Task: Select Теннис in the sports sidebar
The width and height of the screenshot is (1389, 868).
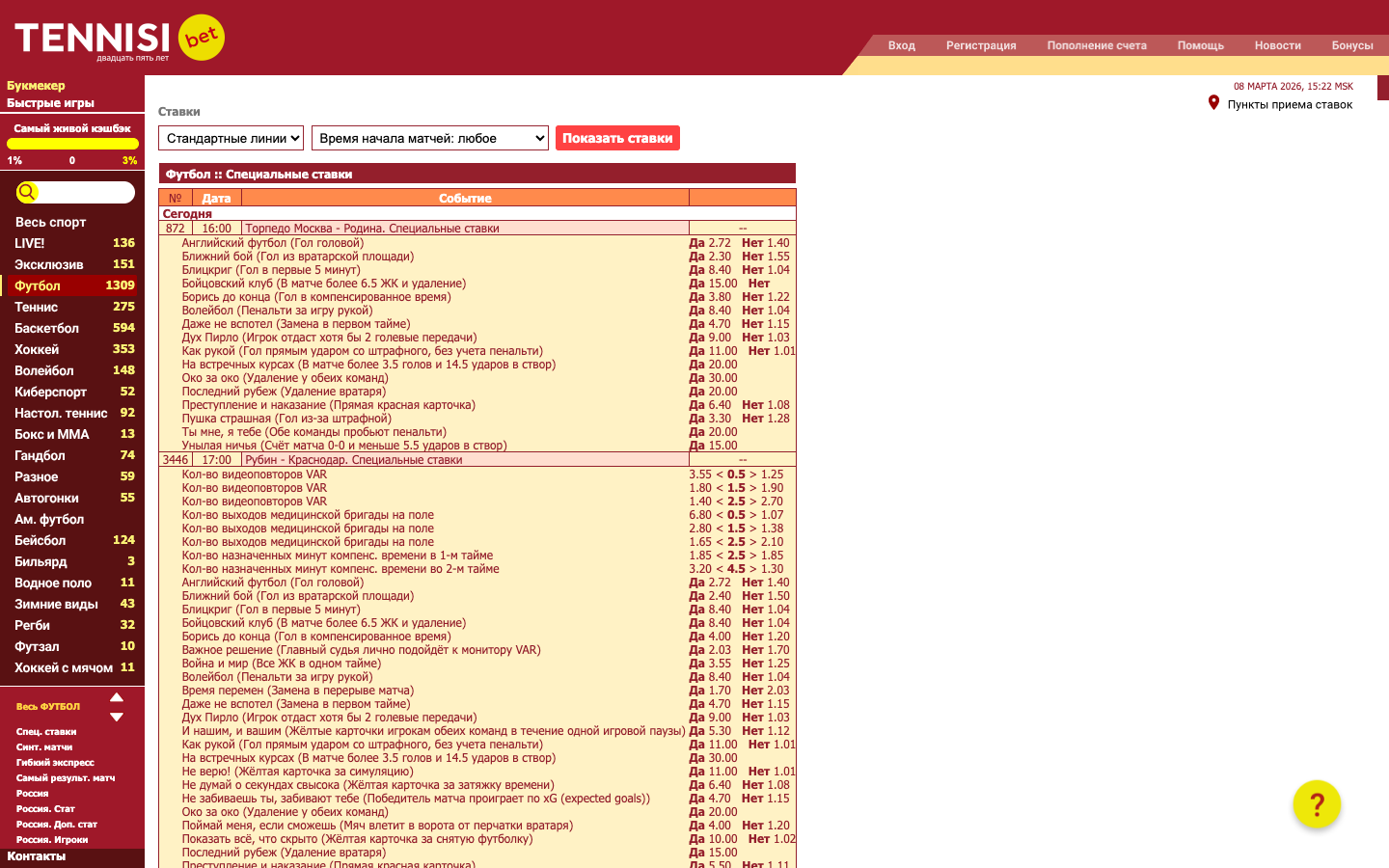Action: click(37, 307)
